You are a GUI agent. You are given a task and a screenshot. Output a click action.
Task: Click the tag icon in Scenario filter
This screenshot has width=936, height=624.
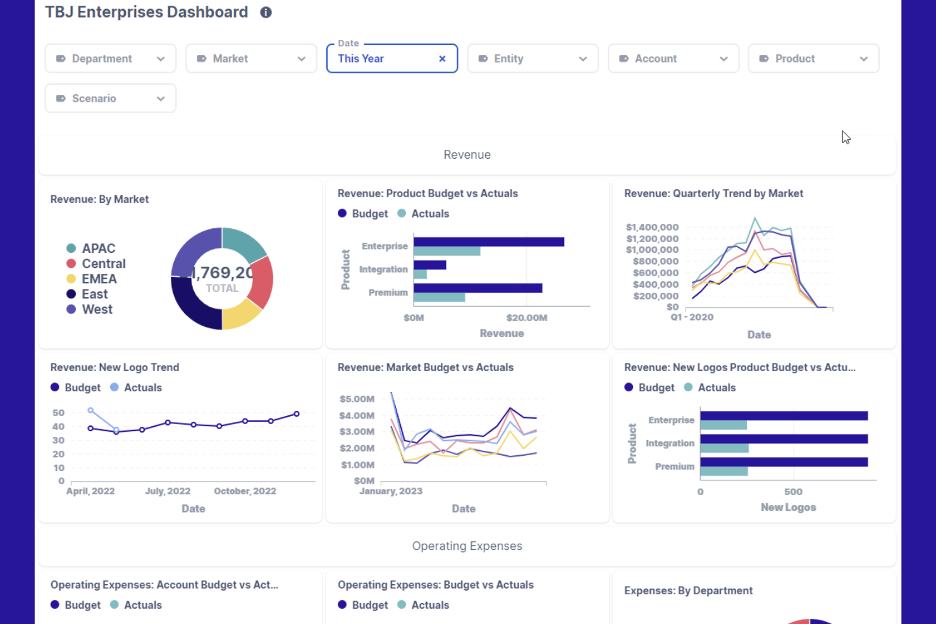(x=61, y=99)
